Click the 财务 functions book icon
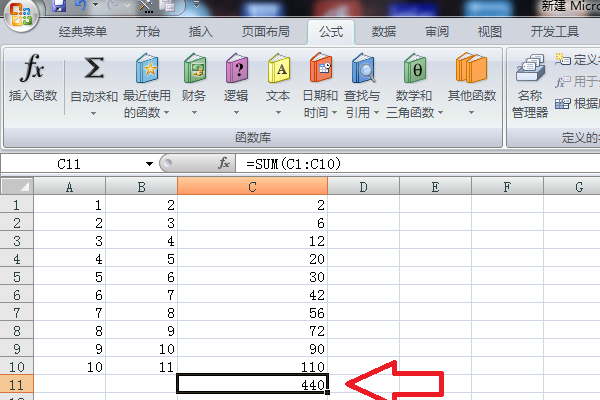The width and height of the screenshot is (600, 400). click(x=195, y=68)
